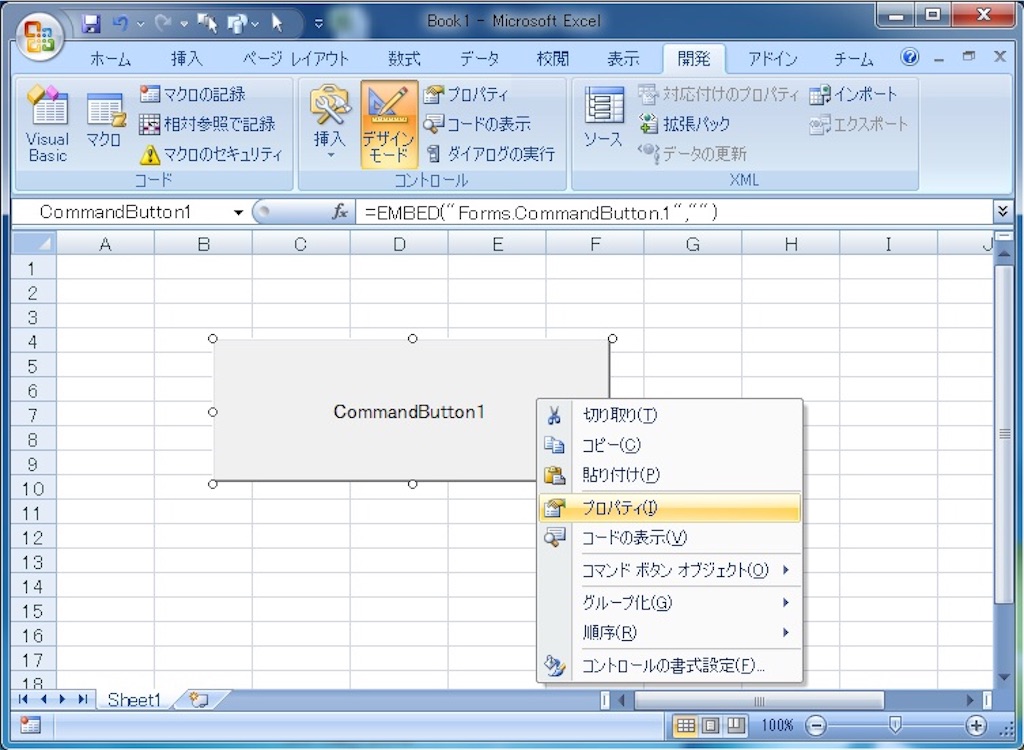Choose コピー(C) from the context menu
Viewport: 1024px width, 750px height.
coord(670,446)
